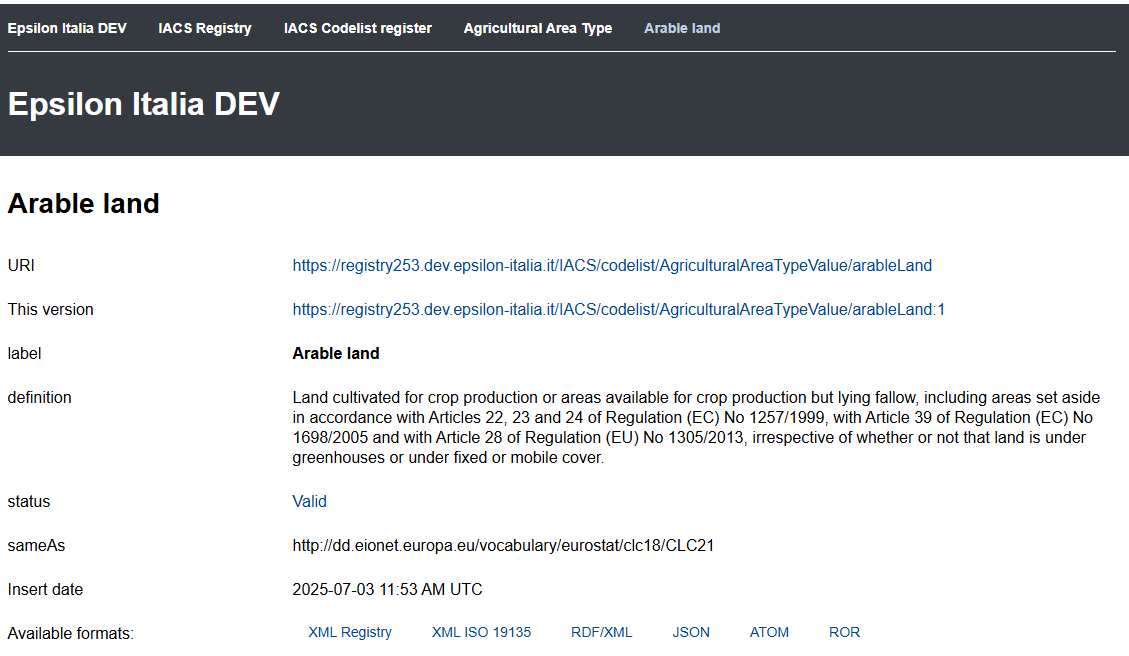Open the XML ISO 19135 format
This screenshot has height=656, width=1129.
(x=481, y=632)
